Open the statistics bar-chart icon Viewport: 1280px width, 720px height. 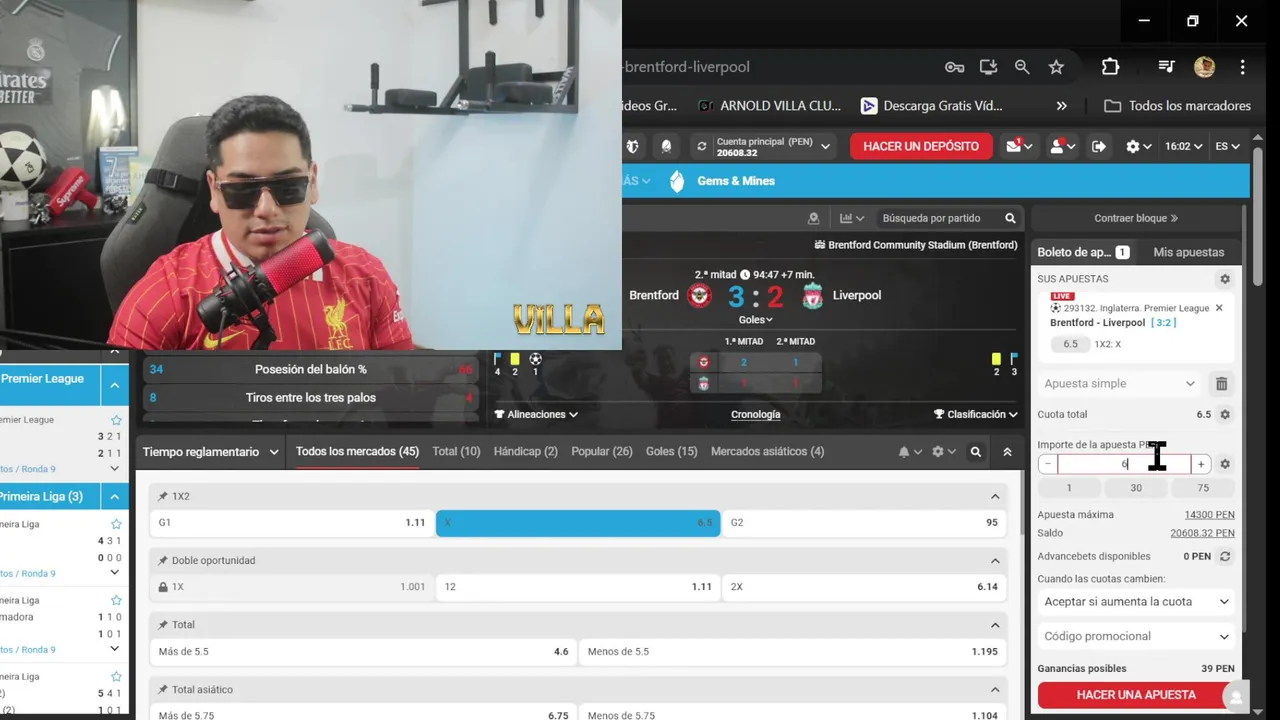pyautogui.click(x=847, y=218)
